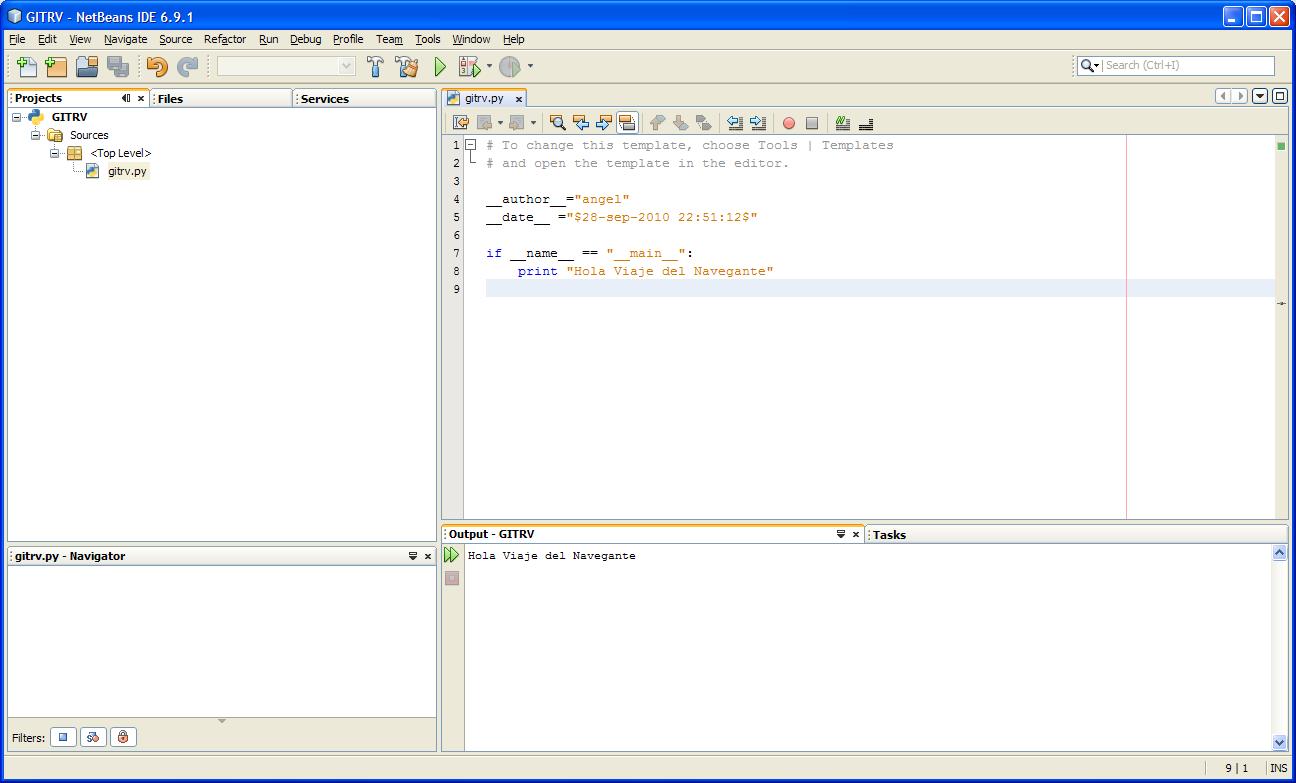Collapse the <Top Level> package node
Image resolution: width=1296 pixels, height=783 pixels.
tap(55, 153)
